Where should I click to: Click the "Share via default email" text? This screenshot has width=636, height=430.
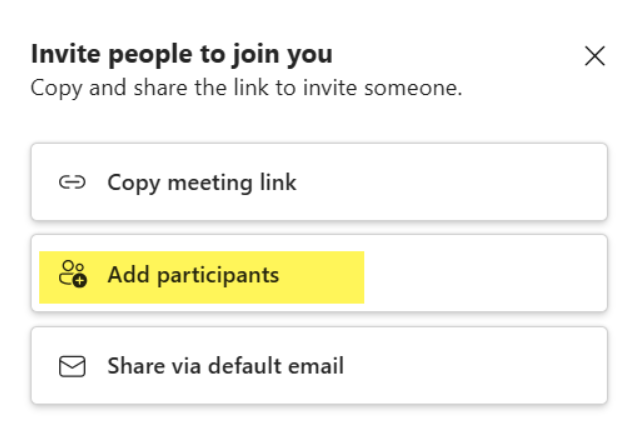click(225, 366)
